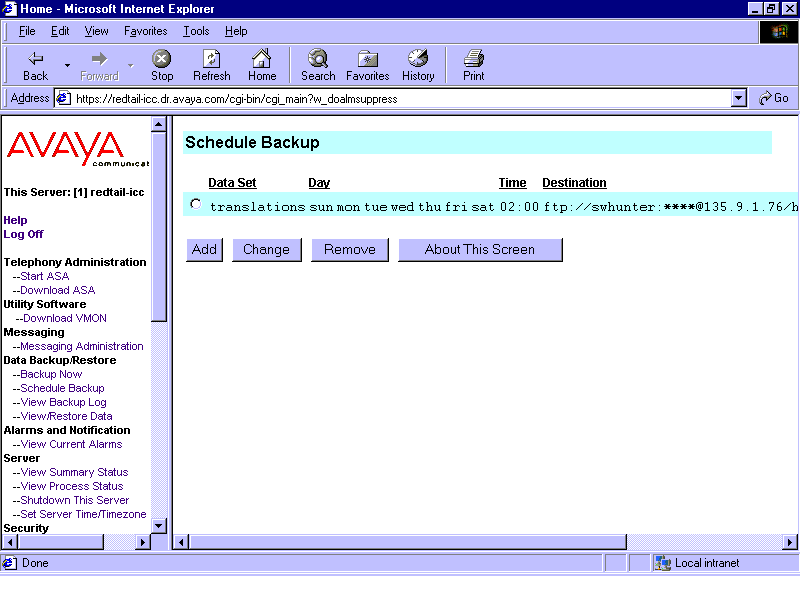Screen dimensions: 800x600
Task: Open the Favorites menu
Action: (x=145, y=31)
